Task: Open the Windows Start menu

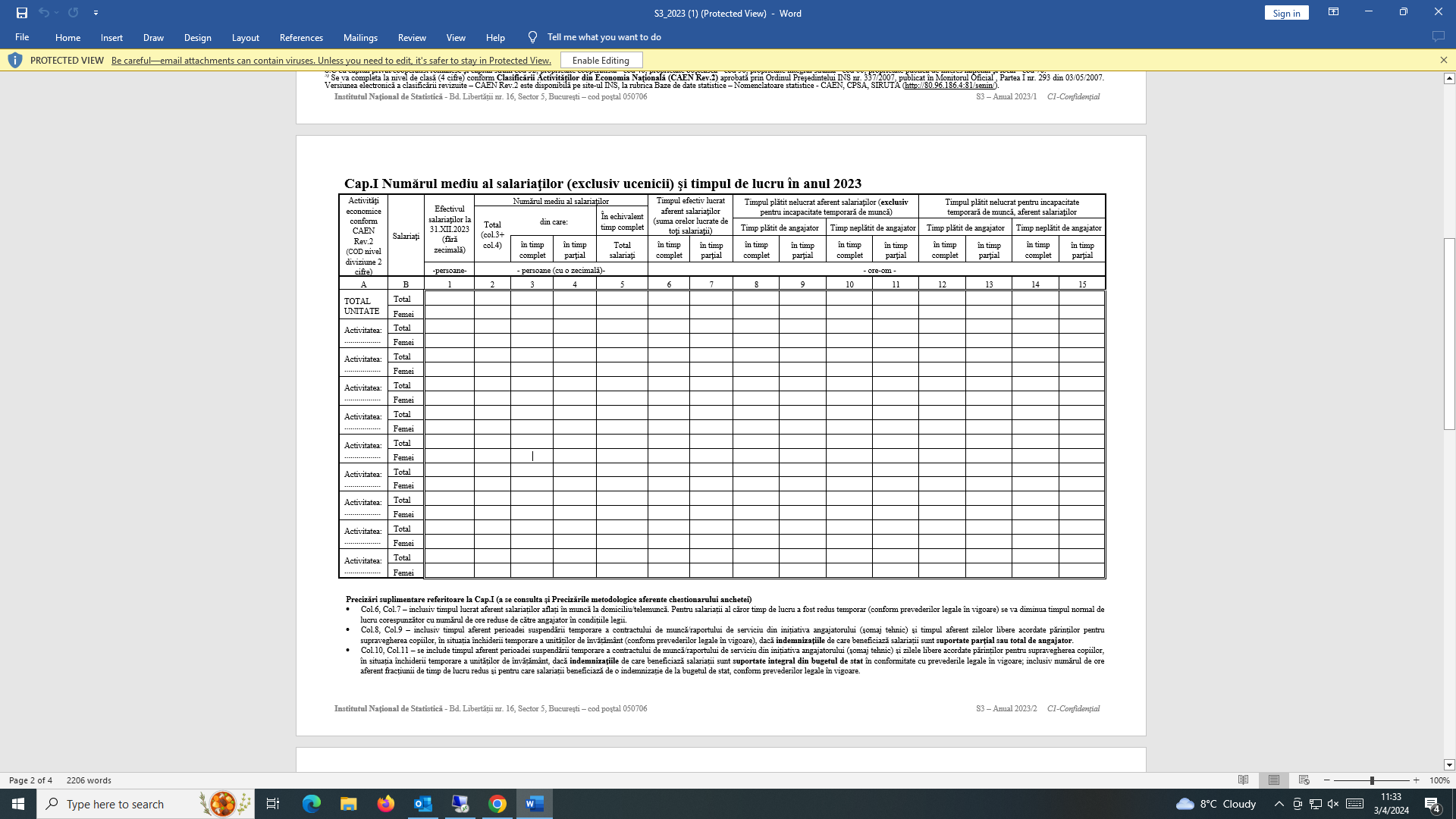Action: tap(18, 804)
